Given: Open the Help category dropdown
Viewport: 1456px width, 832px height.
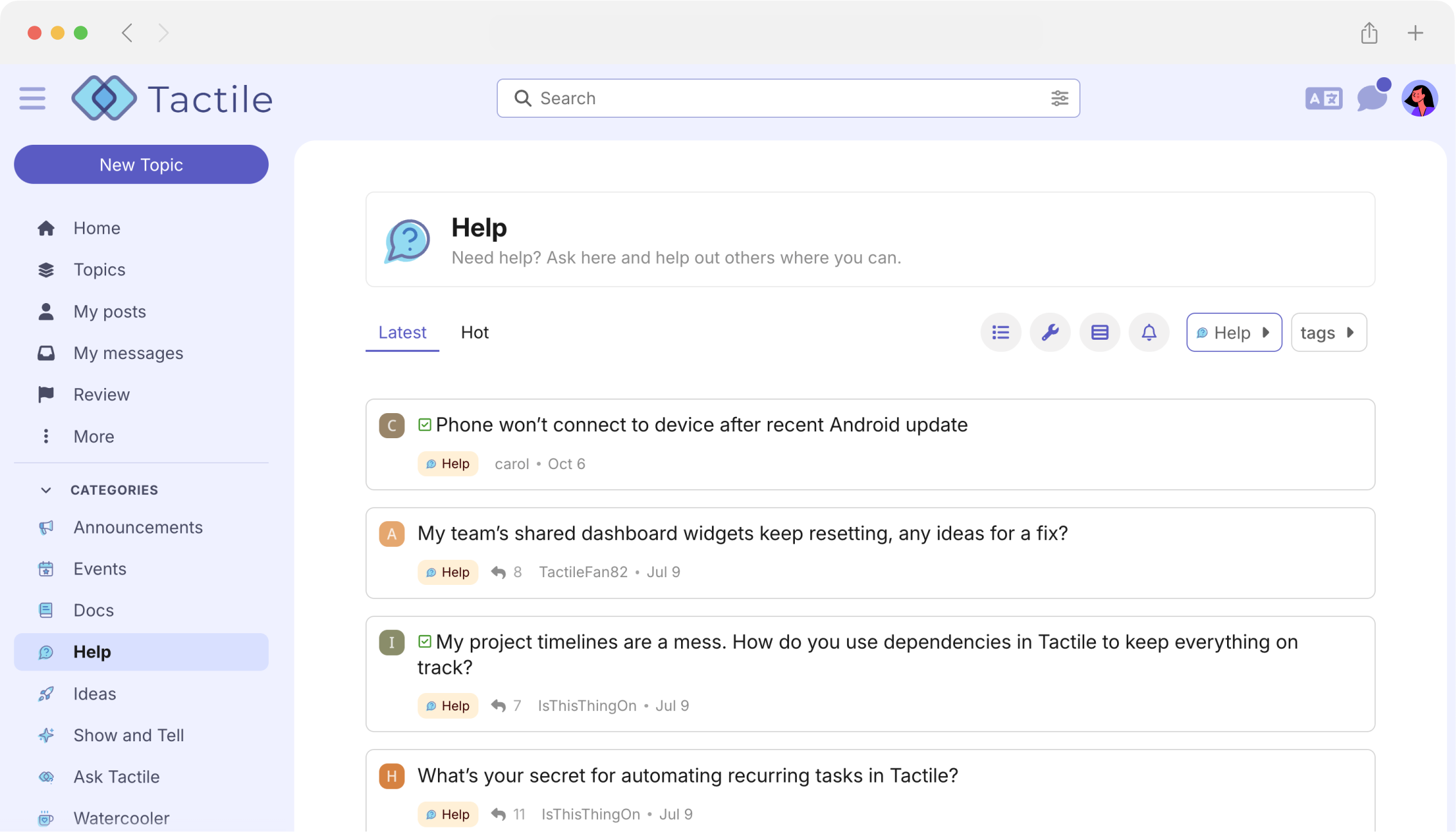Looking at the screenshot, I should point(1233,333).
